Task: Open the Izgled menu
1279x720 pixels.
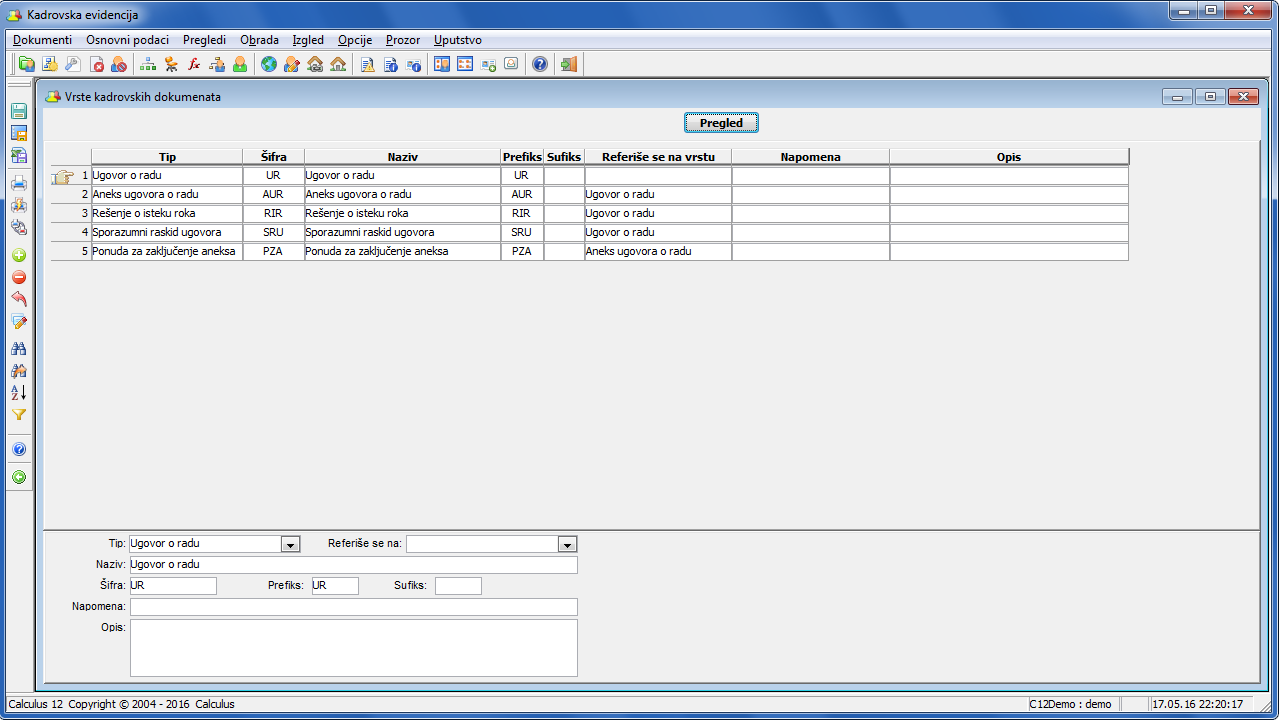Action: tap(308, 40)
